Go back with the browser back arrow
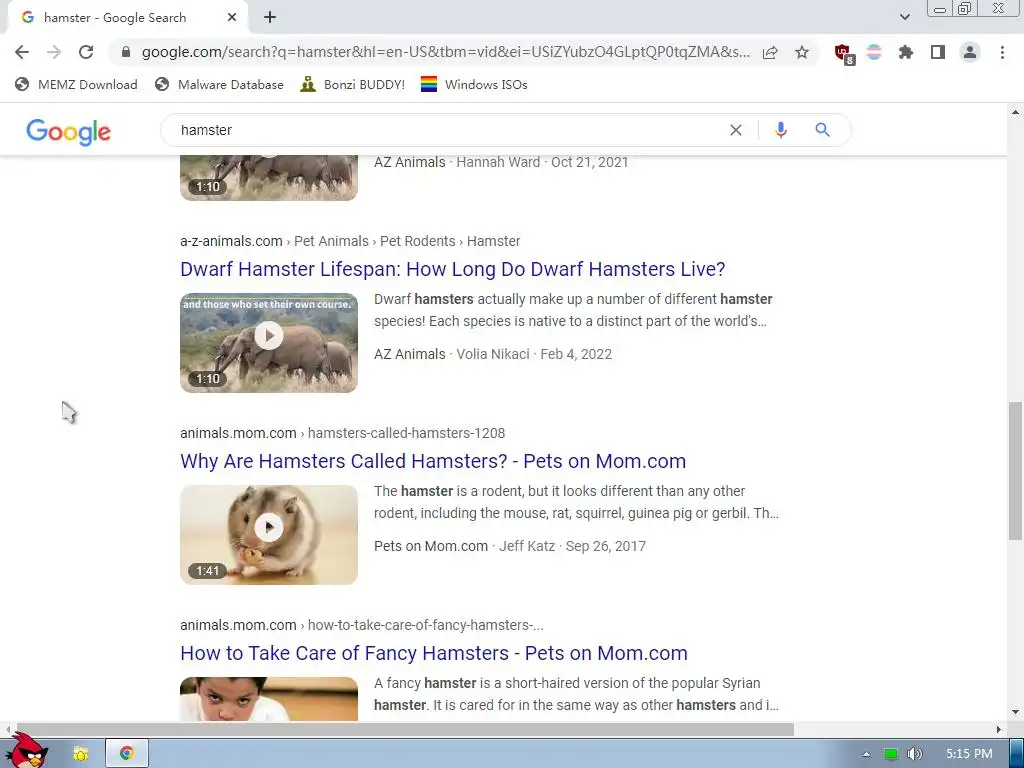Screen dimensions: 1024x768 click(x=22, y=52)
